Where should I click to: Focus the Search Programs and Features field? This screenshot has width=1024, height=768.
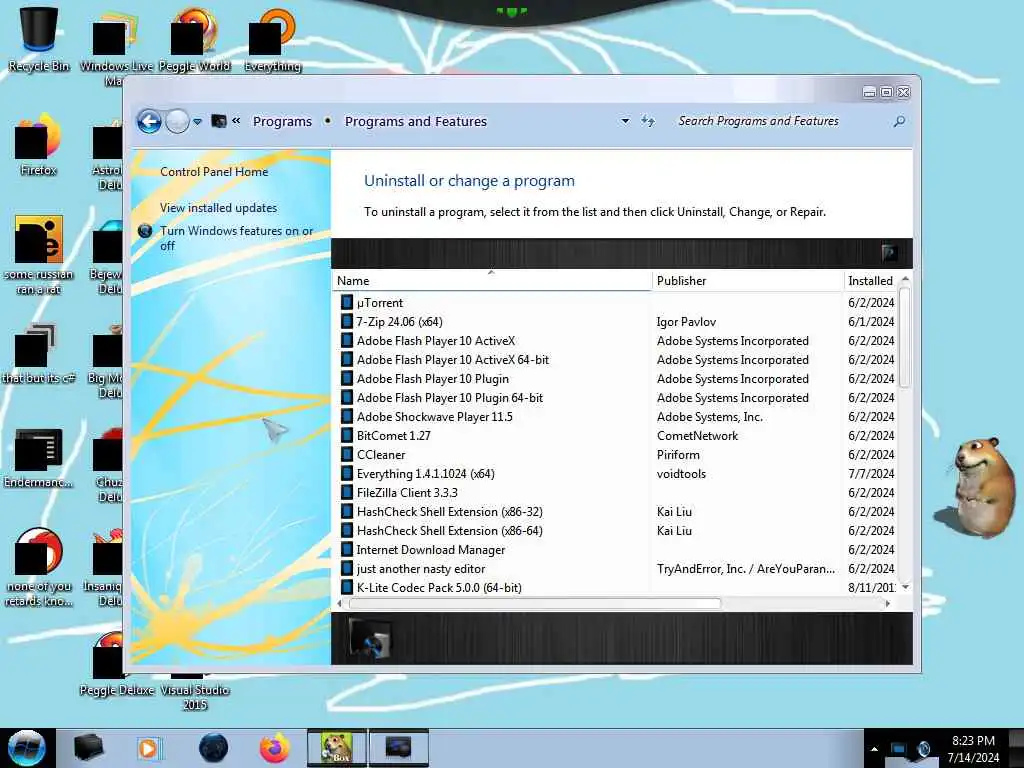coord(780,121)
